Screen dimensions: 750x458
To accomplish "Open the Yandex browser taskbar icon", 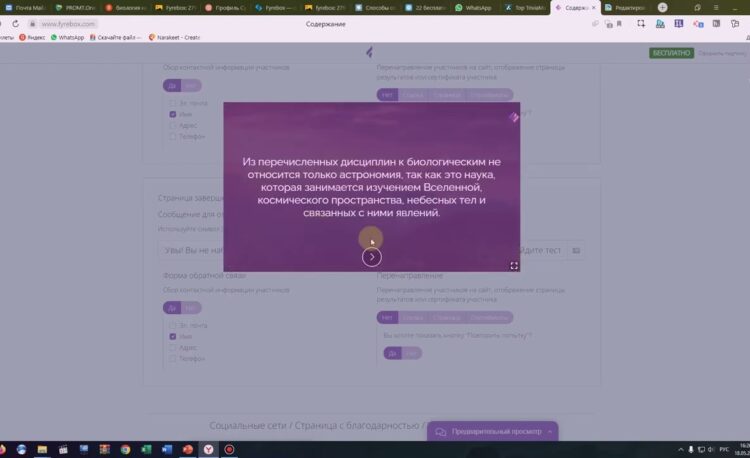I will (207, 449).
